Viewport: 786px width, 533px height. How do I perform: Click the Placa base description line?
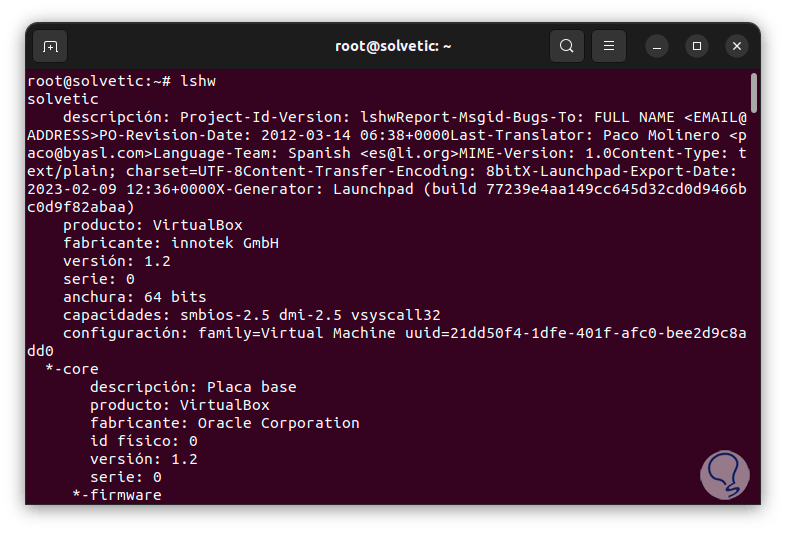[x=192, y=387]
